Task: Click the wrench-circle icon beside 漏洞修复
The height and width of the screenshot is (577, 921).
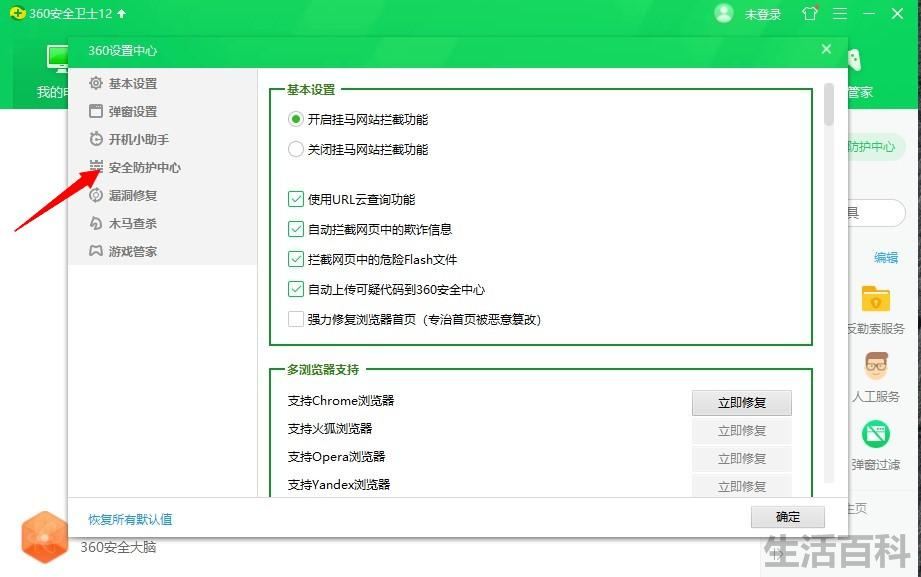Action: (x=96, y=196)
